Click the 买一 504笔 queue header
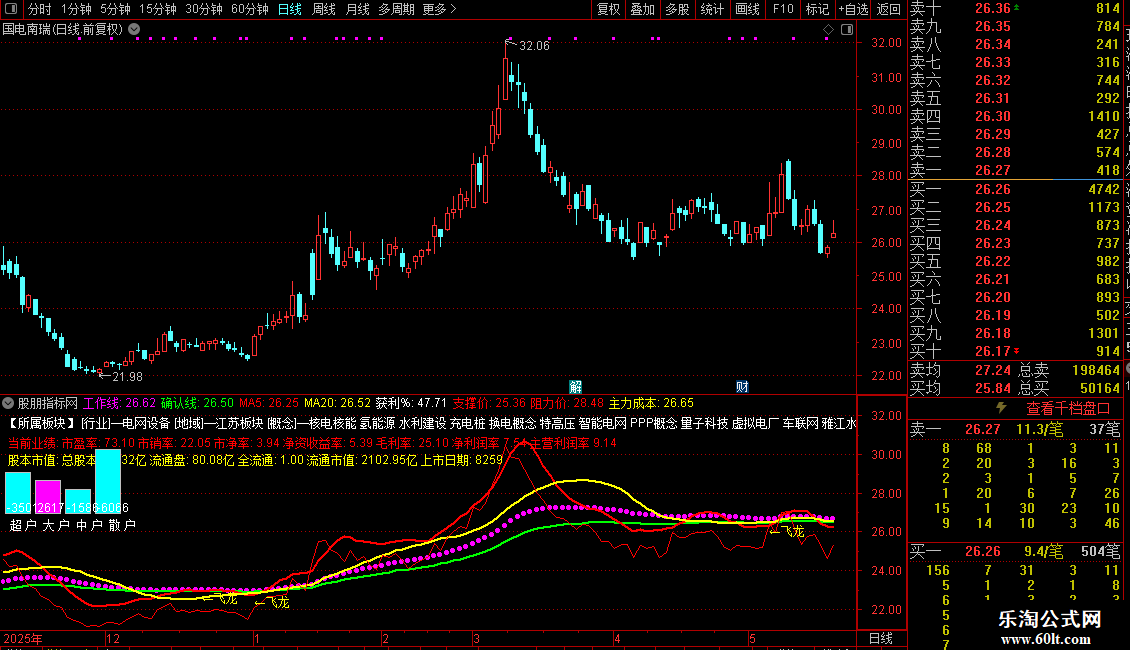The width and height of the screenshot is (1130, 650). (x=1015, y=551)
